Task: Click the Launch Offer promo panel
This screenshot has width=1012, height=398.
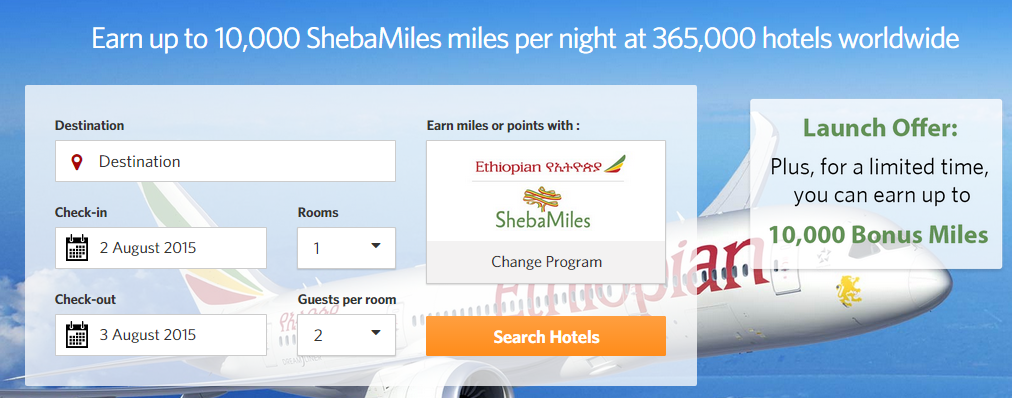Action: coord(876,184)
